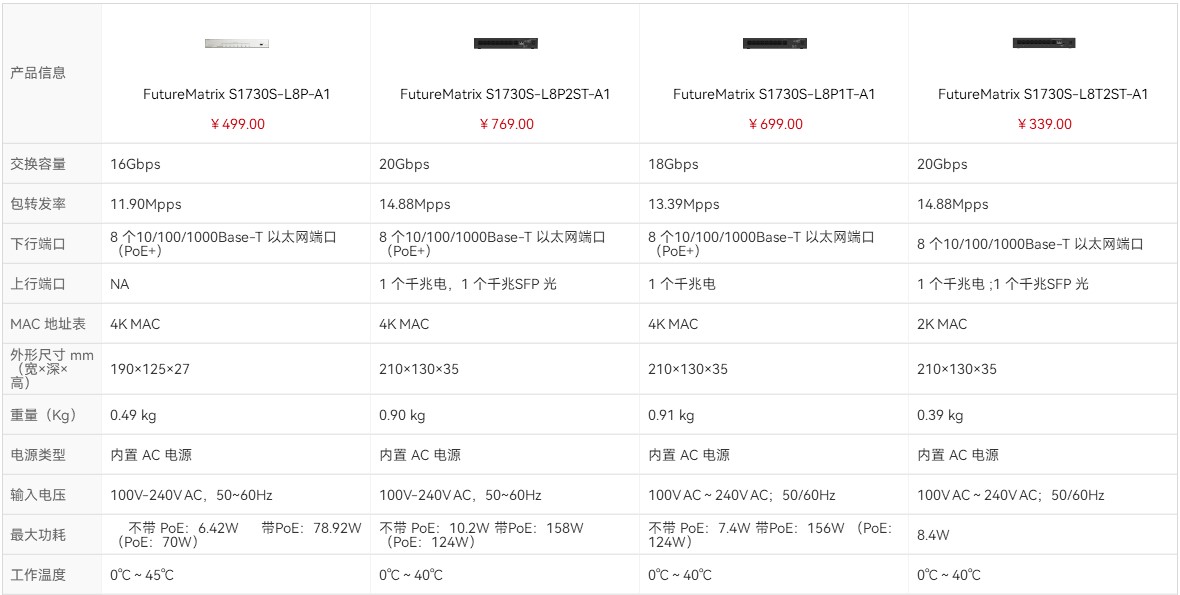Click the ¥699.00 price label
This screenshot has height=595, width=1180.
click(775, 124)
